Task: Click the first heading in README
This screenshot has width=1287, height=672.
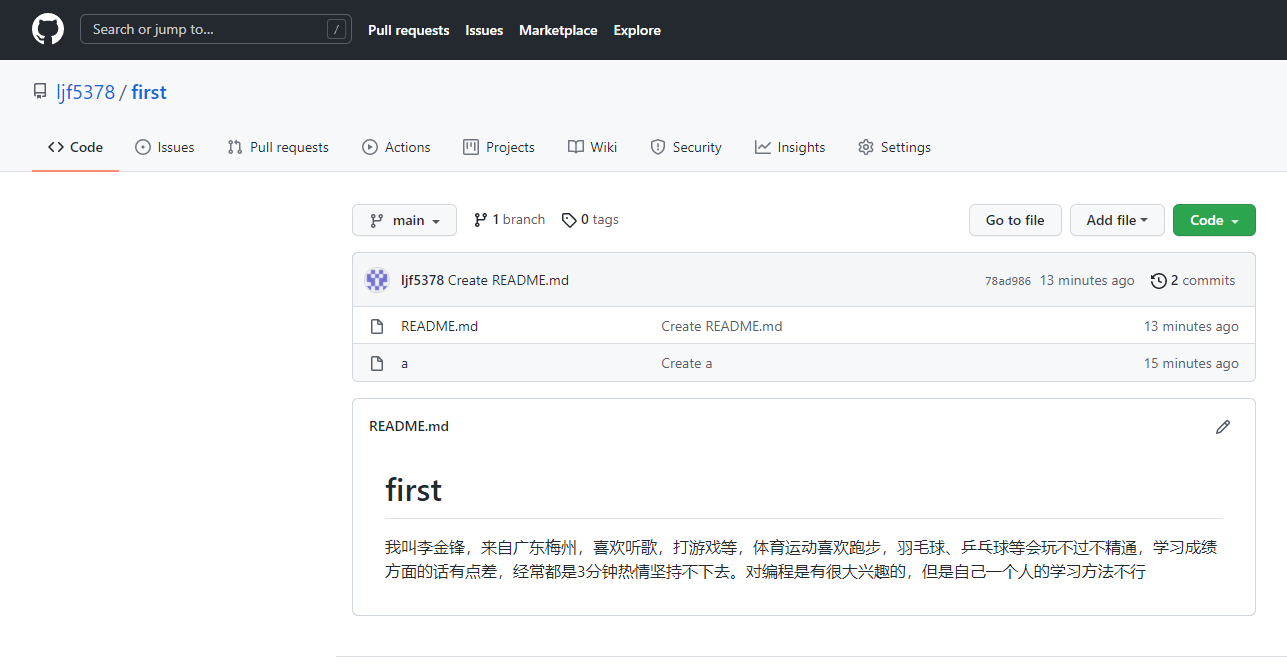Action: click(x=414, y=490)
